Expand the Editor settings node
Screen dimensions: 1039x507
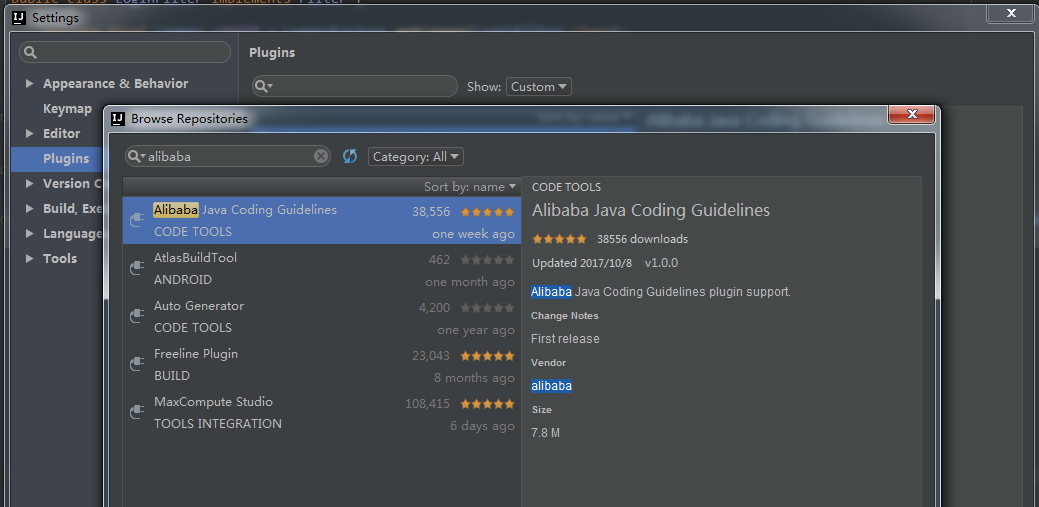(29, 133)
